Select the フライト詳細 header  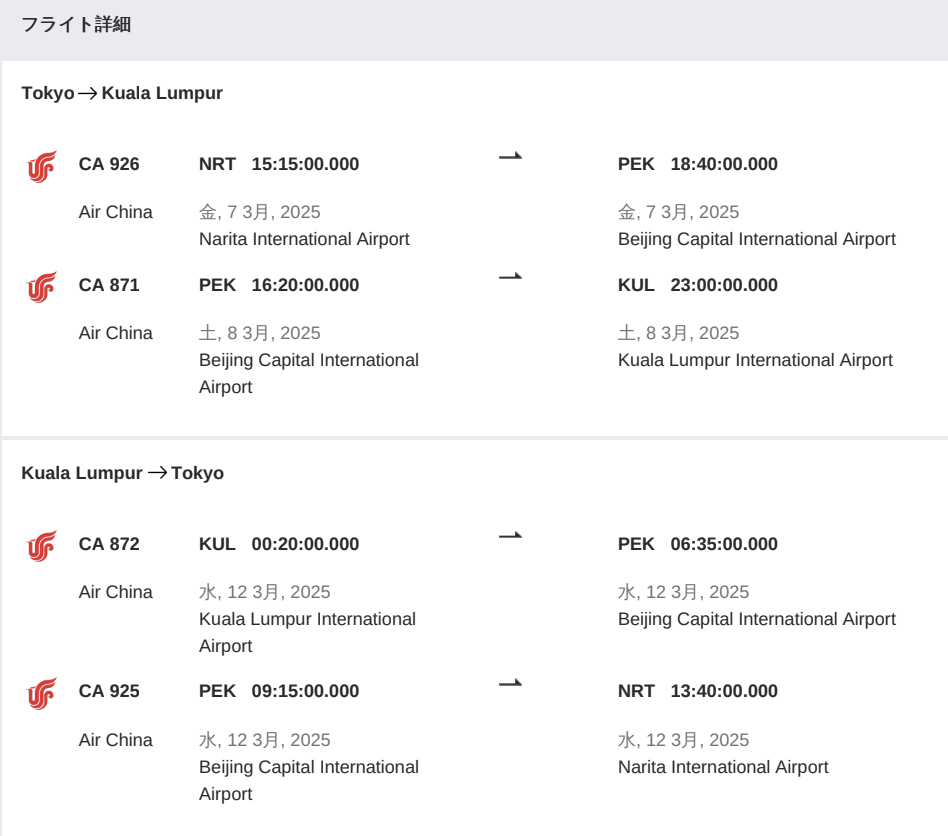(76, 25)
